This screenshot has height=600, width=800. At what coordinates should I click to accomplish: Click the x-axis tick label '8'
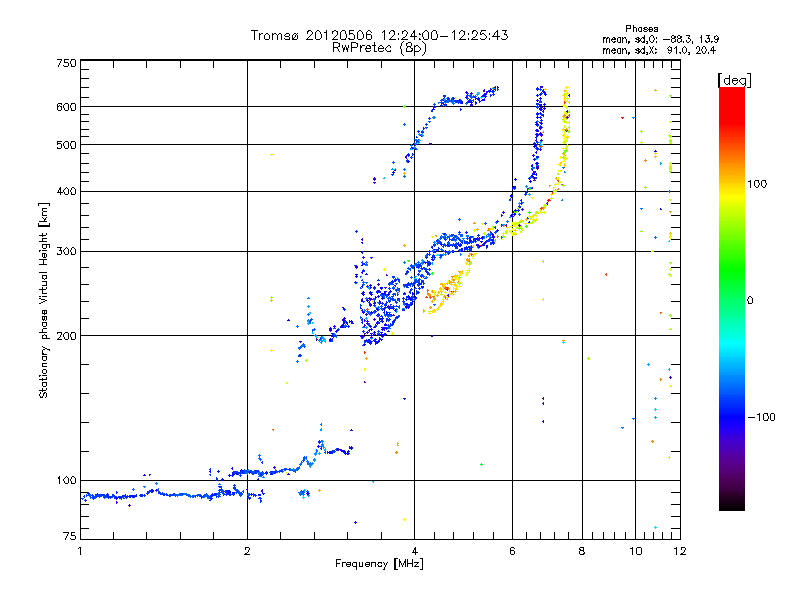pyautogui.click(x=582, y=551)
